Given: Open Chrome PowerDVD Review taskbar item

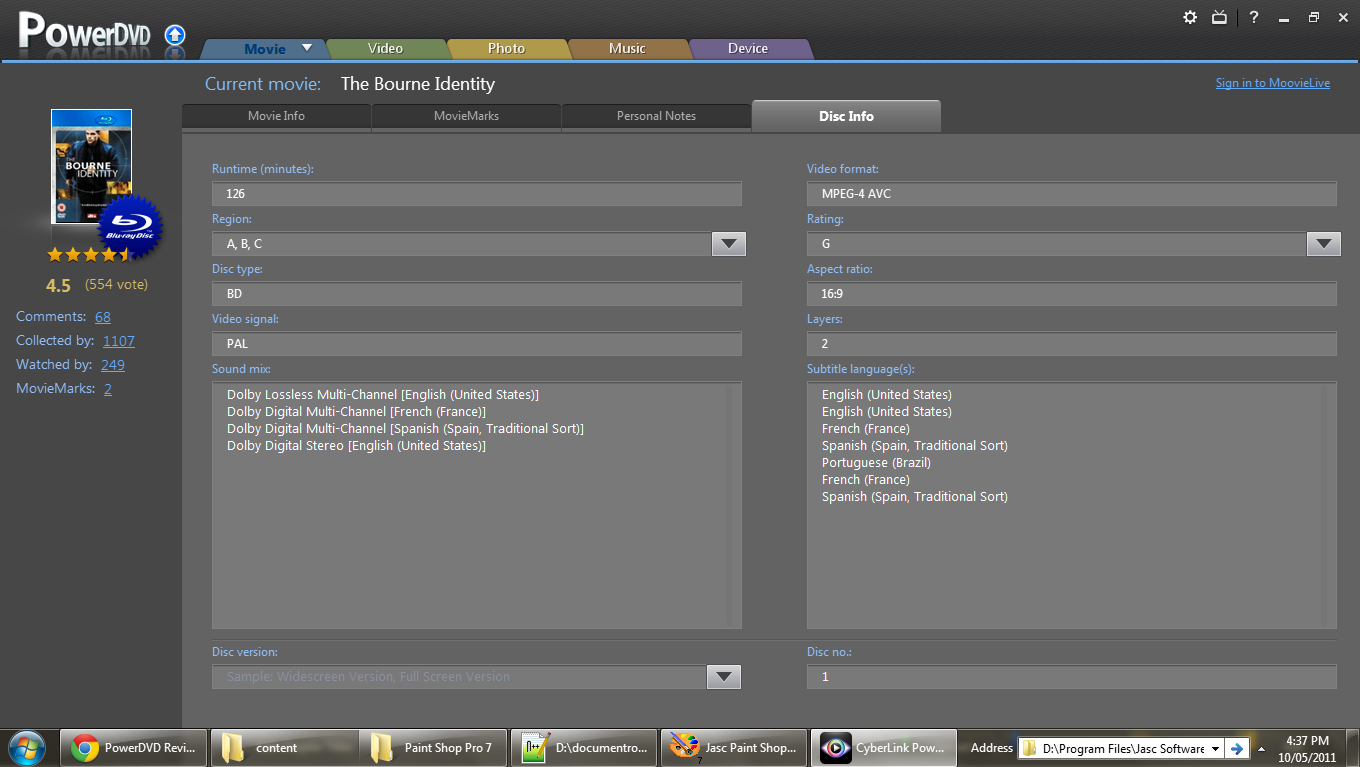Looking at the screenshot, I should tap(134, 748).
